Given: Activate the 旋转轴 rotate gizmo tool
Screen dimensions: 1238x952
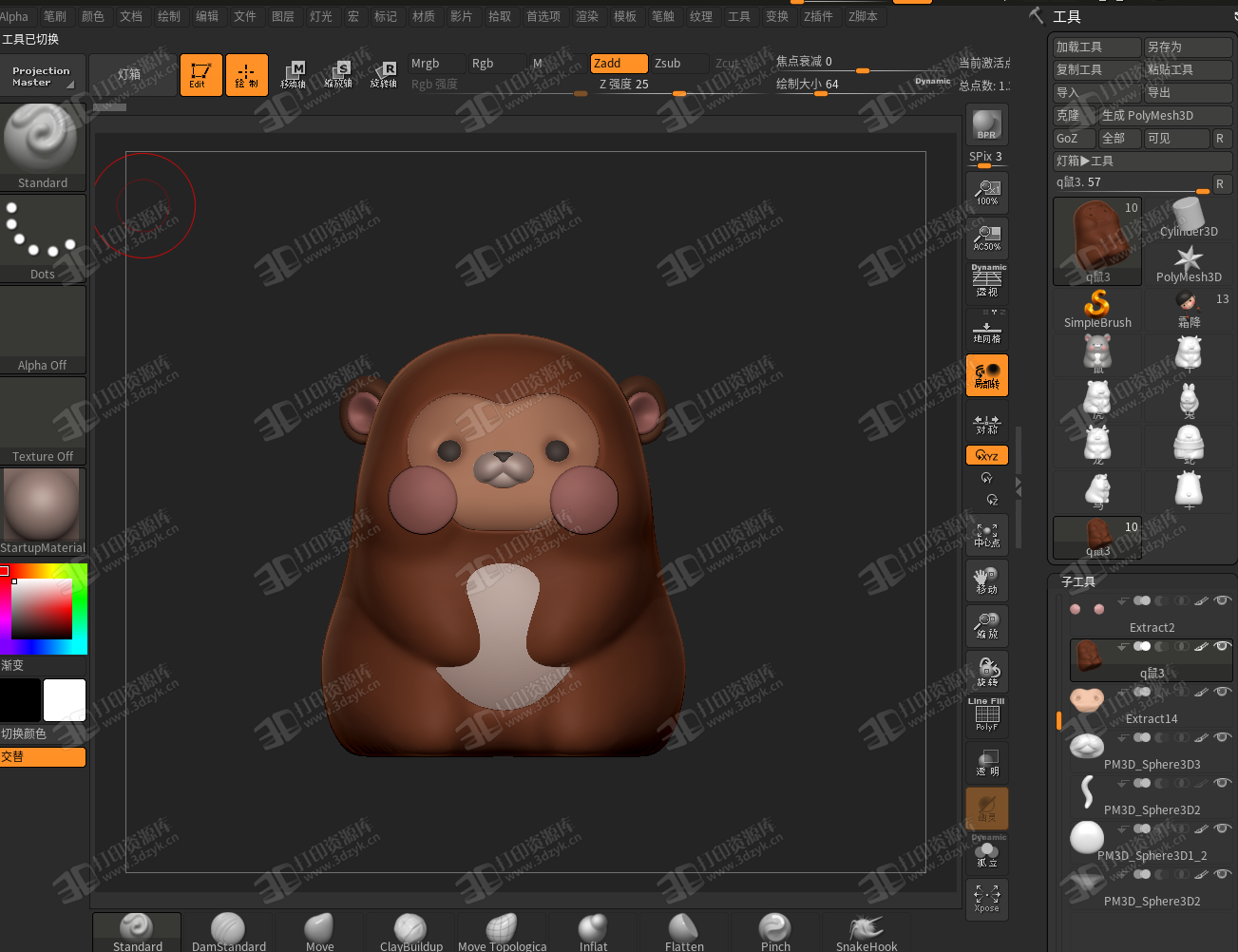Looking at the screenshot, I should coord(384,75).
